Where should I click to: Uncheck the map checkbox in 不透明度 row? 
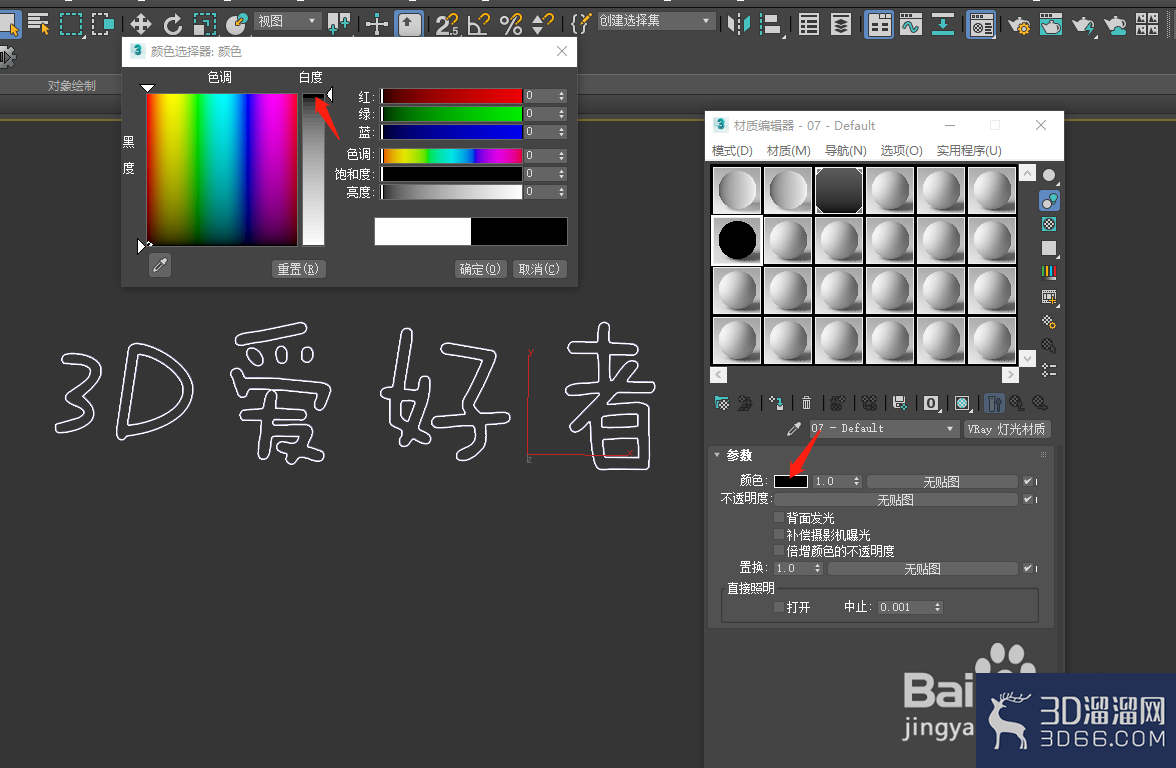[1028, 499]
